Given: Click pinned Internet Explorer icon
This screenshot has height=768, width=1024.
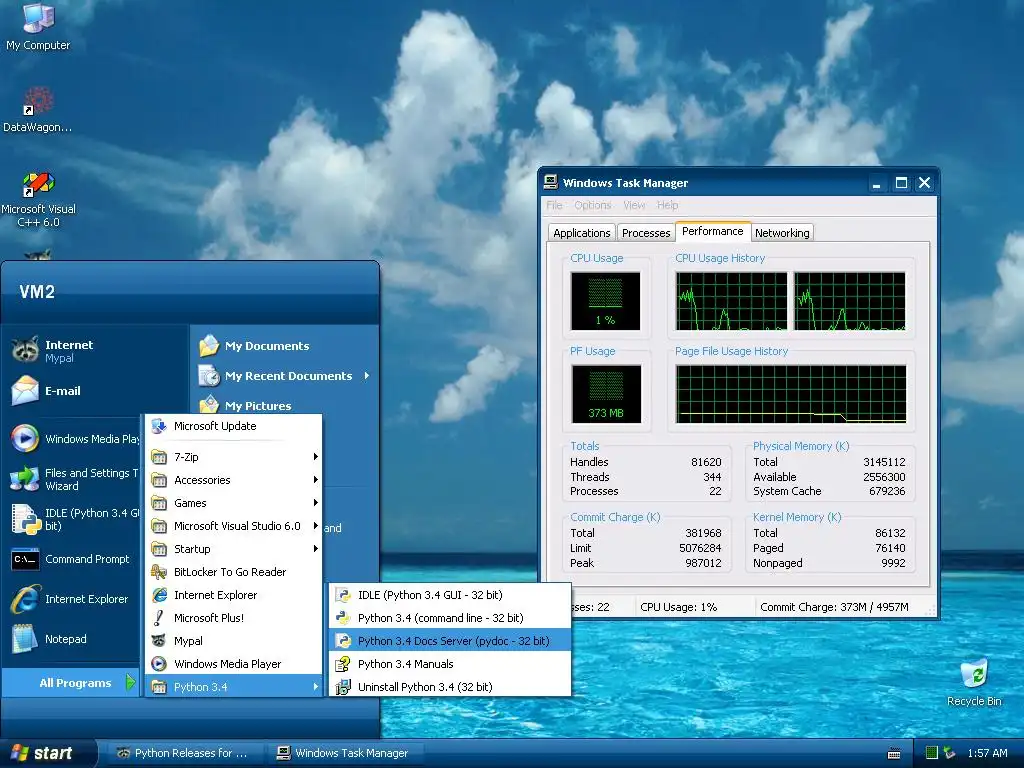Looking at the screenshot, I should click(25, 599).
